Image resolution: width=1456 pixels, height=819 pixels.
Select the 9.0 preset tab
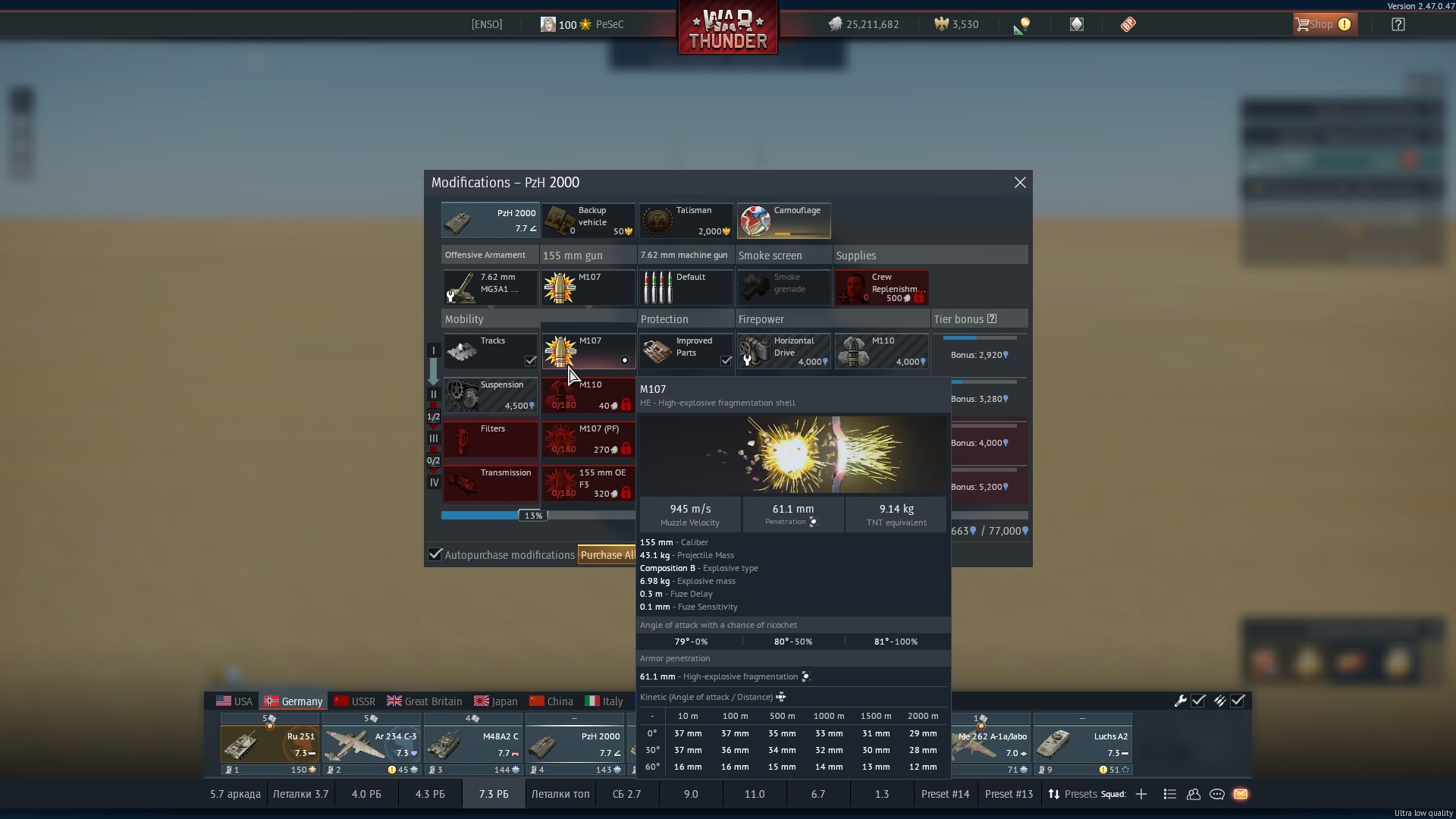pos(690,794)
